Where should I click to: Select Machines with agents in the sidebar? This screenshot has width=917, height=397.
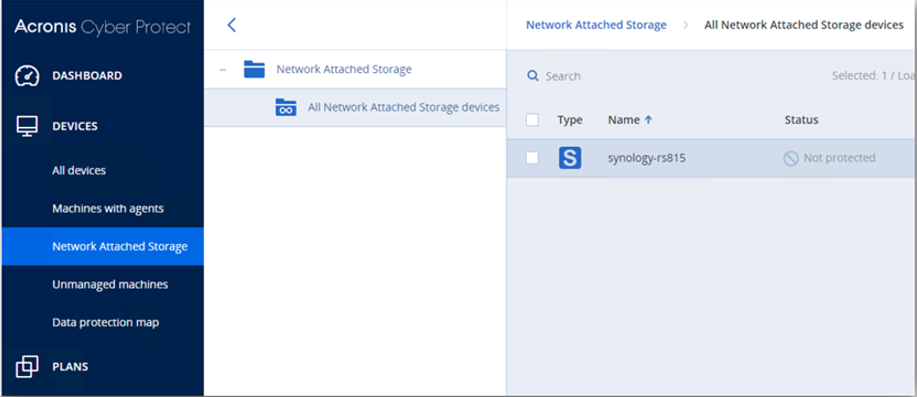tap(108, 208)
